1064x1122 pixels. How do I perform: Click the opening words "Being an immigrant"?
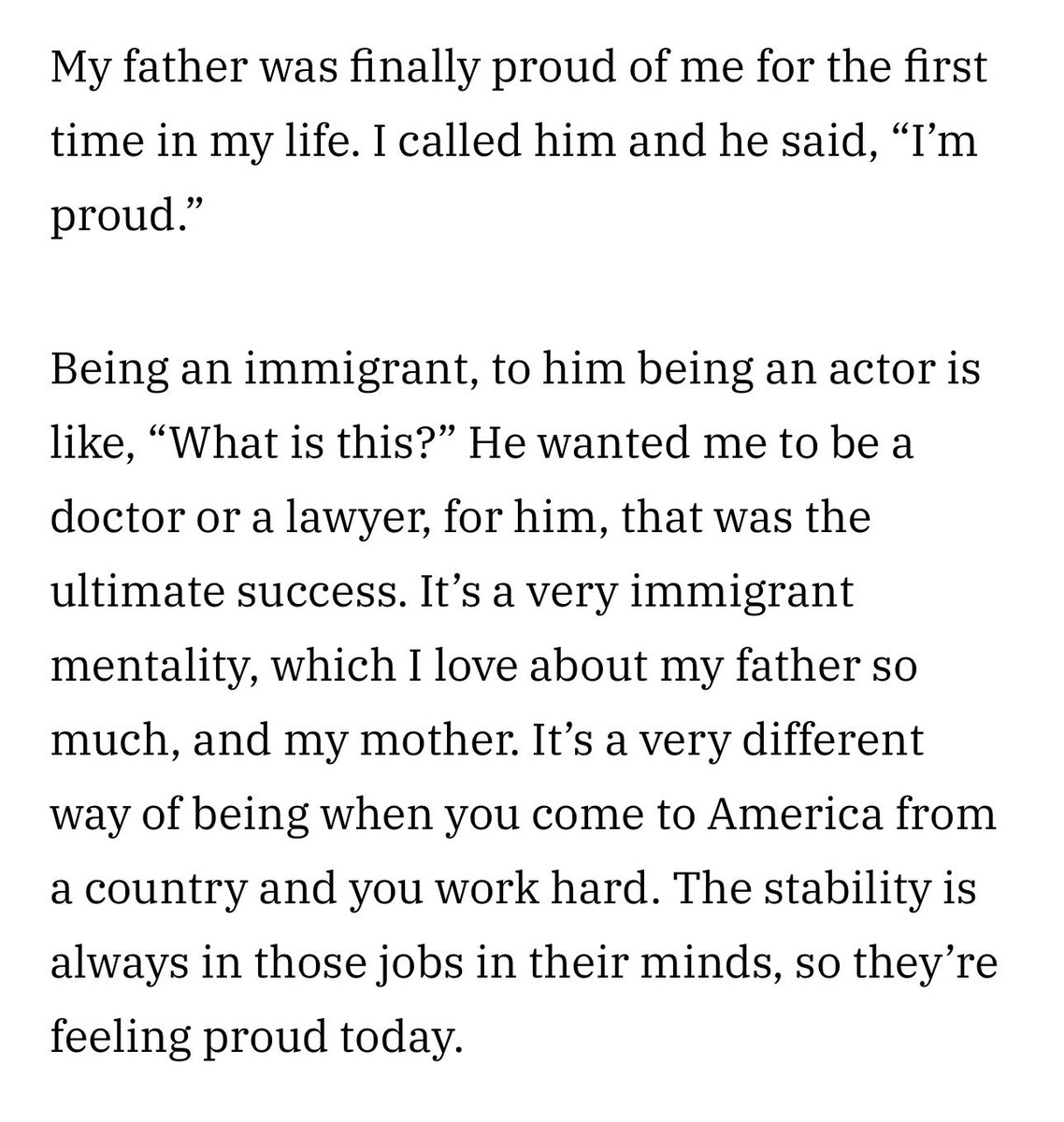[x=226, y=369]
